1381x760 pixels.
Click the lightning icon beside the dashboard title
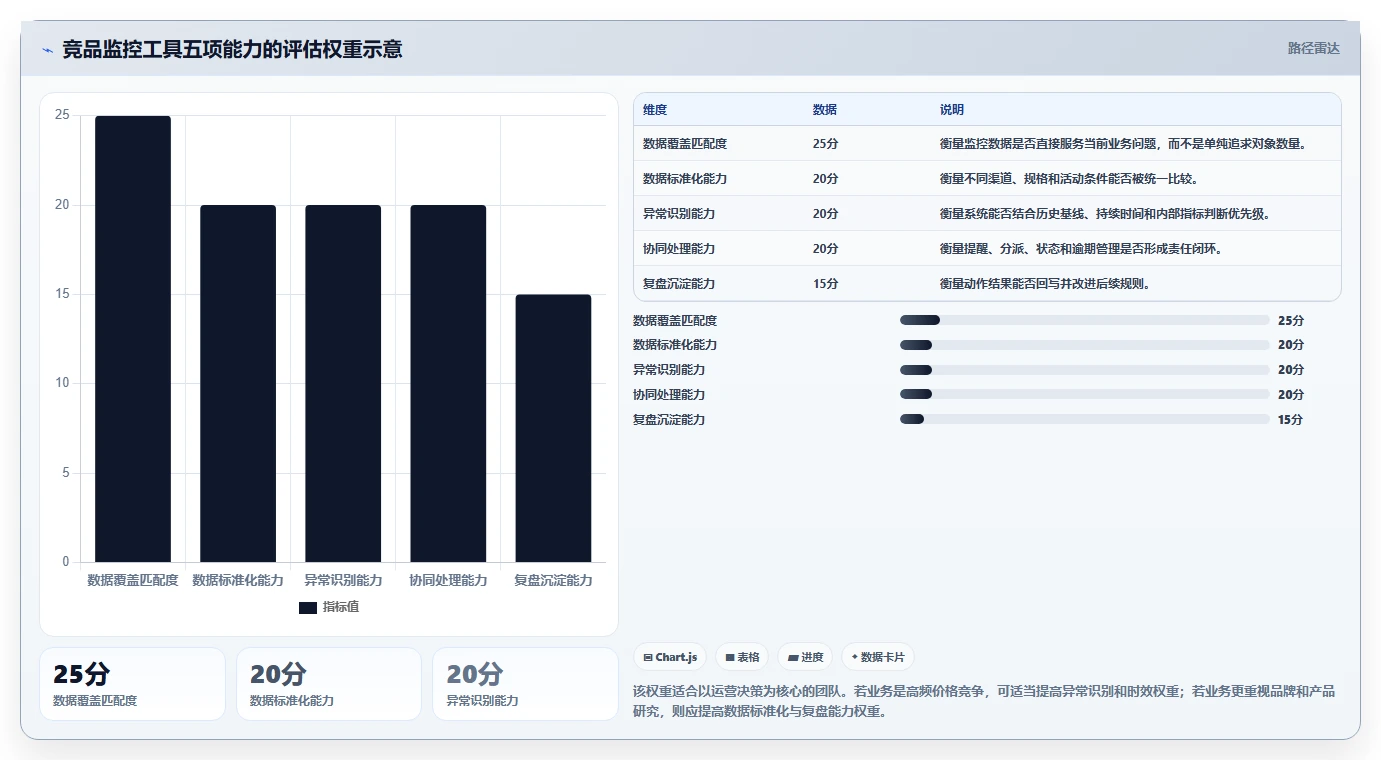coord(48,50)
